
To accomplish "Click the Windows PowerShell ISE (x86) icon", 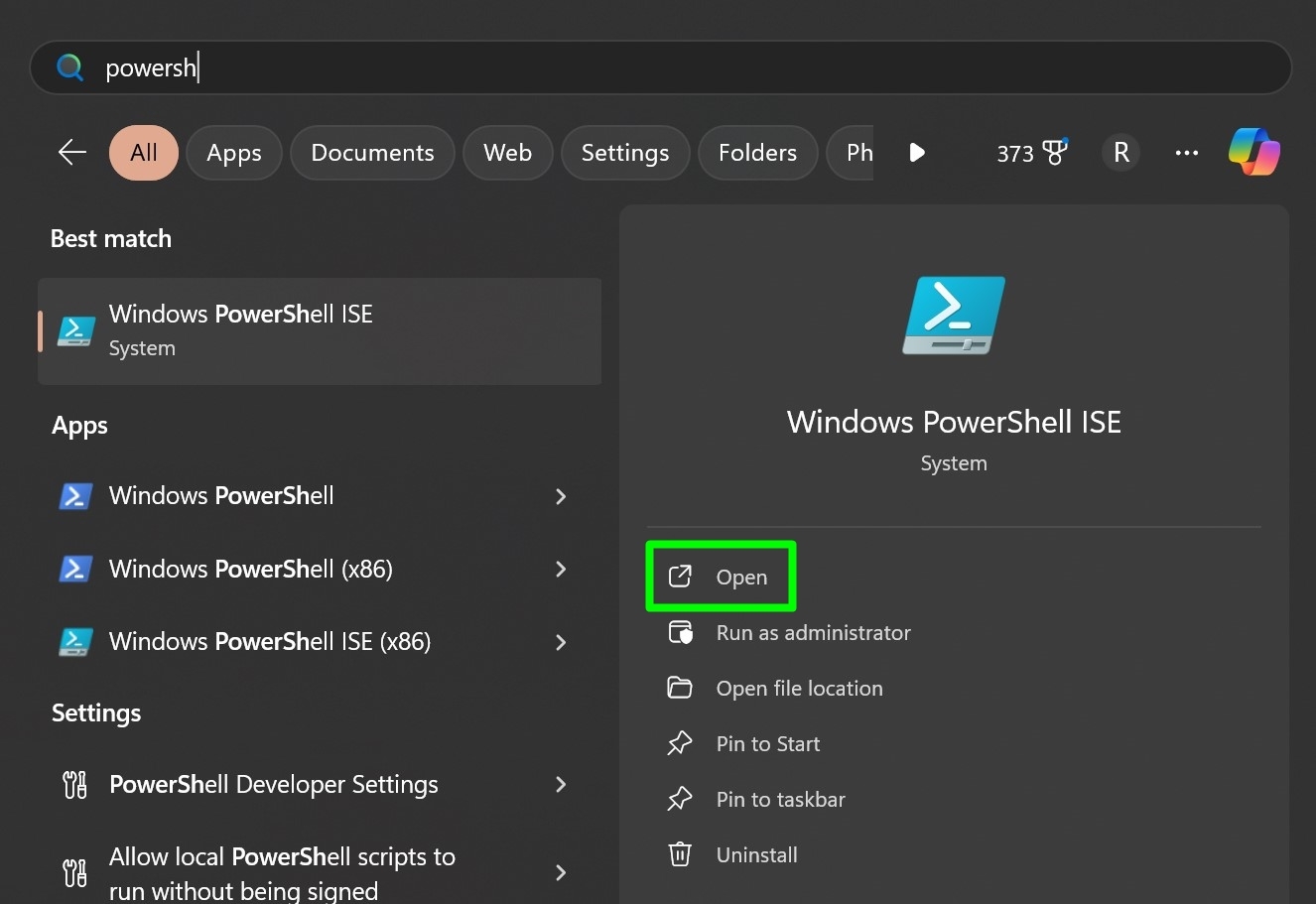I will point(76,642).
